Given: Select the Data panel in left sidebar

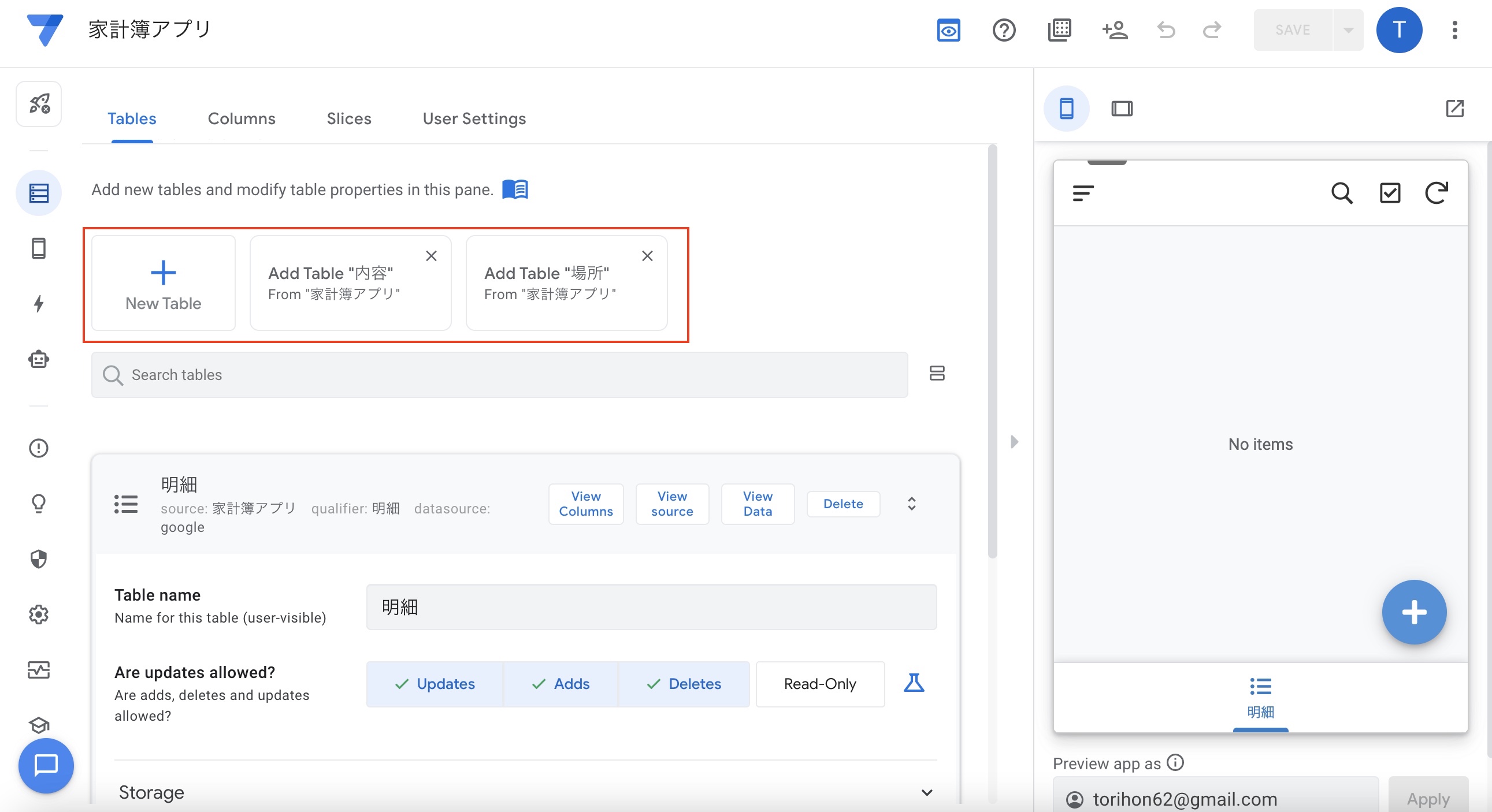Looking at the screenshot, I should point(38,192).
